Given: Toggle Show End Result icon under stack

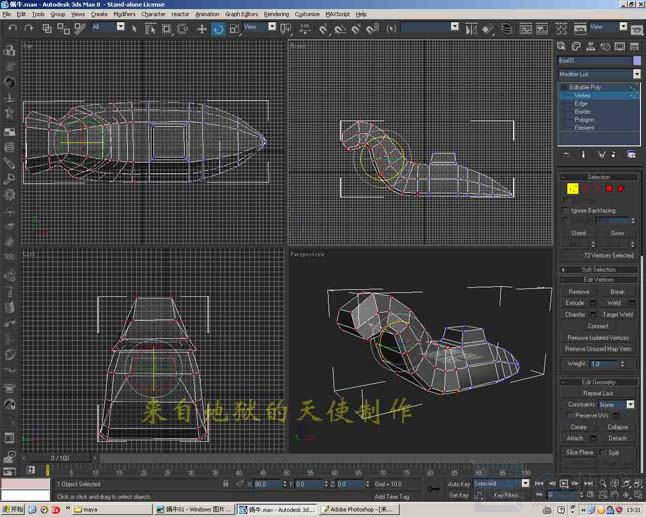Looking at the screenshot, I should (x=583, y=154).
